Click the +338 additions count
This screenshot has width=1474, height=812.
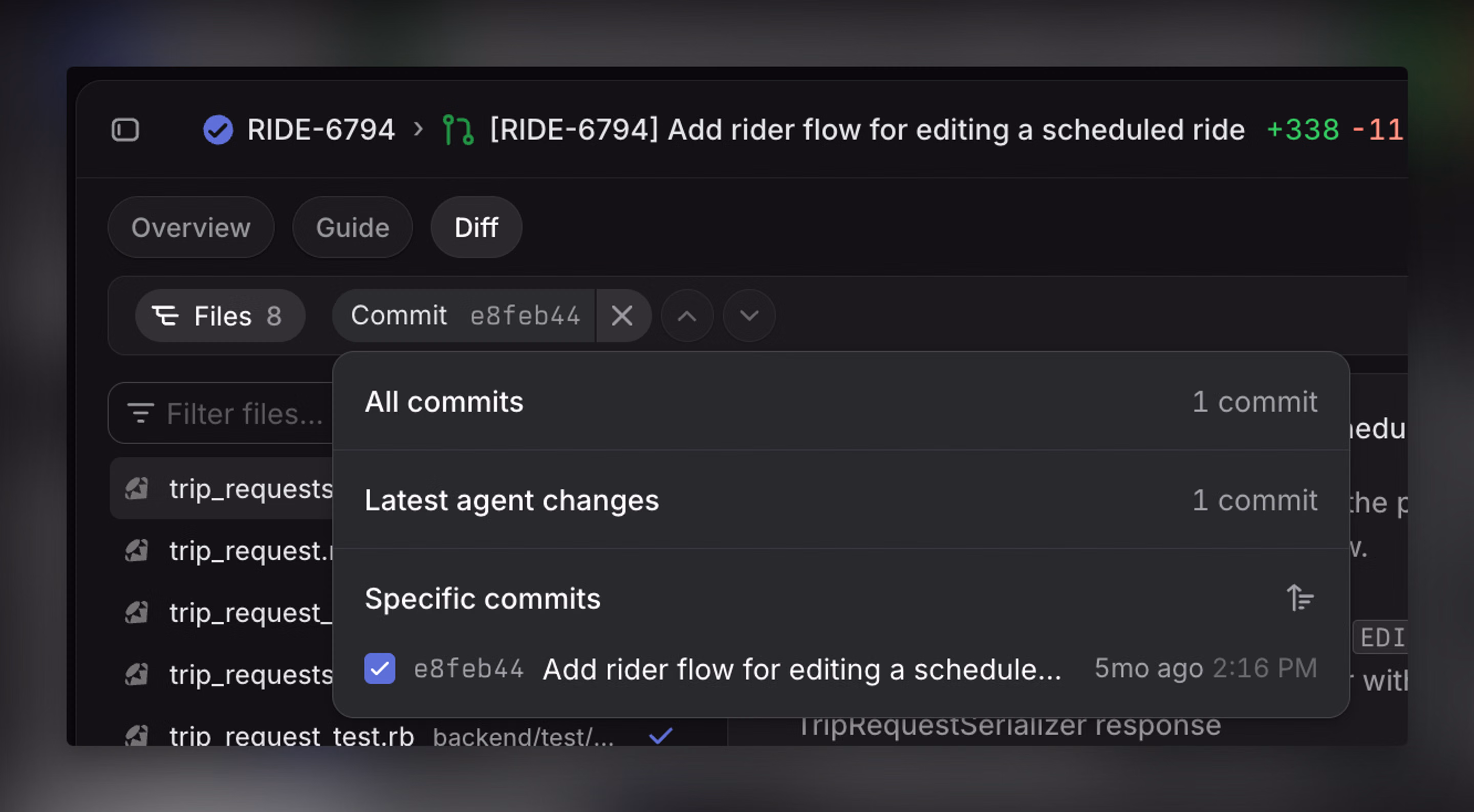coord(1303,129)
